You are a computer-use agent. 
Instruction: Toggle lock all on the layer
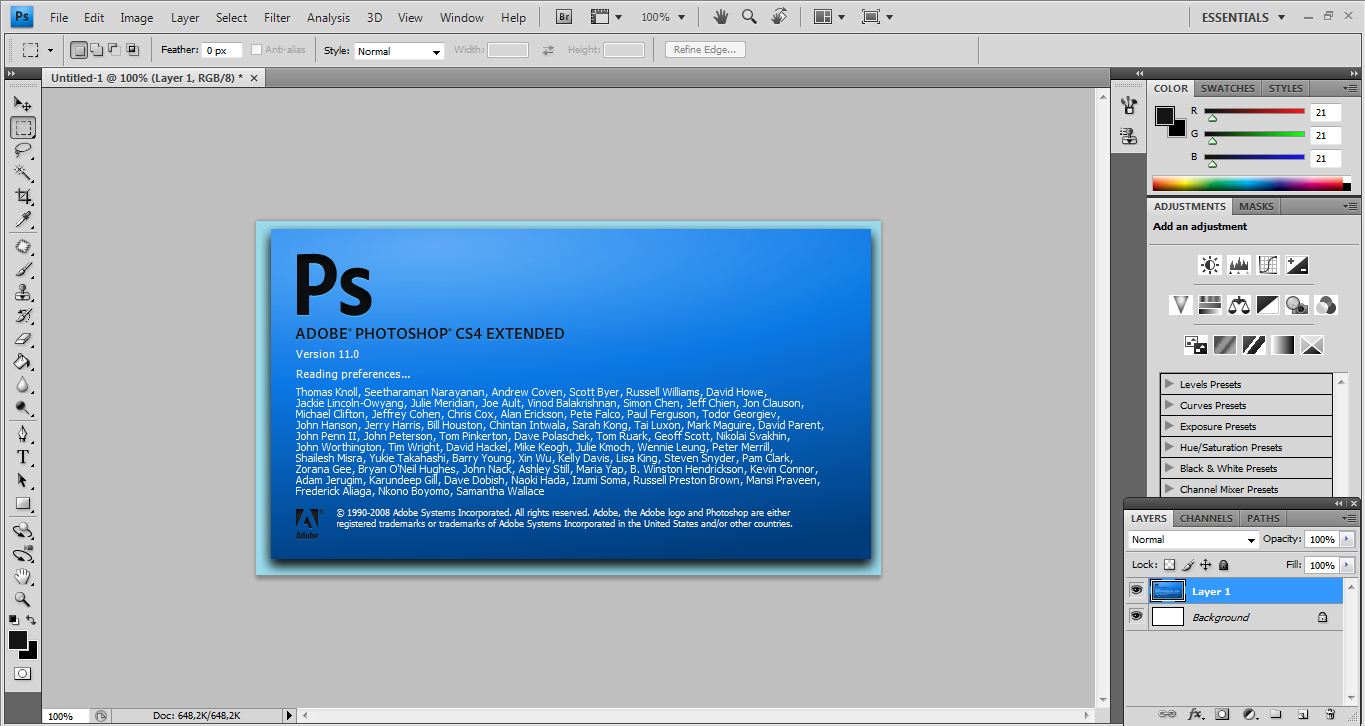click(x=1223, y=565)
